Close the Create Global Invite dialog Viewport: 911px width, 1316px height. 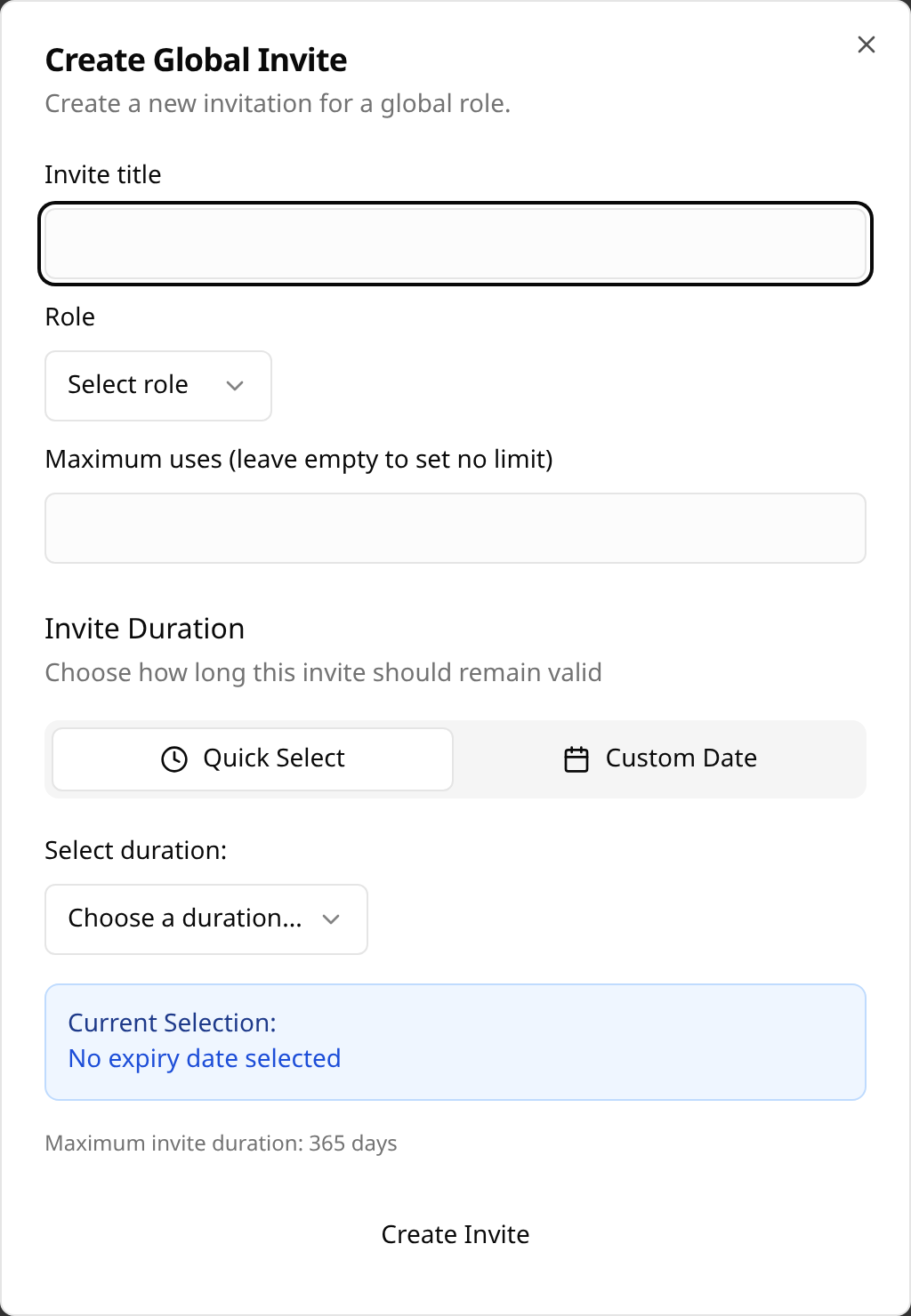click(866, 44)
